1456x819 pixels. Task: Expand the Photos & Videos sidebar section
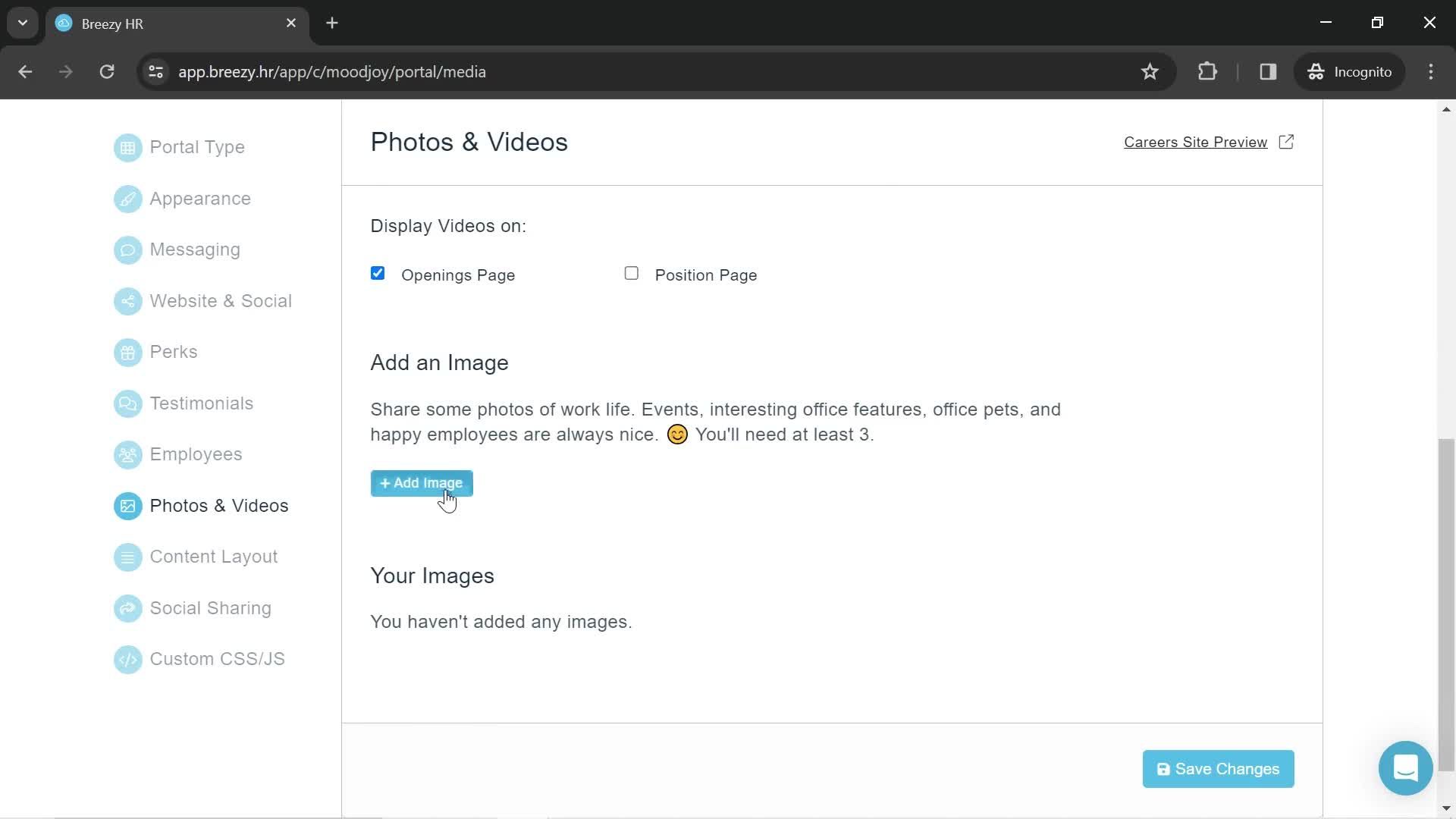click(219, 505)
